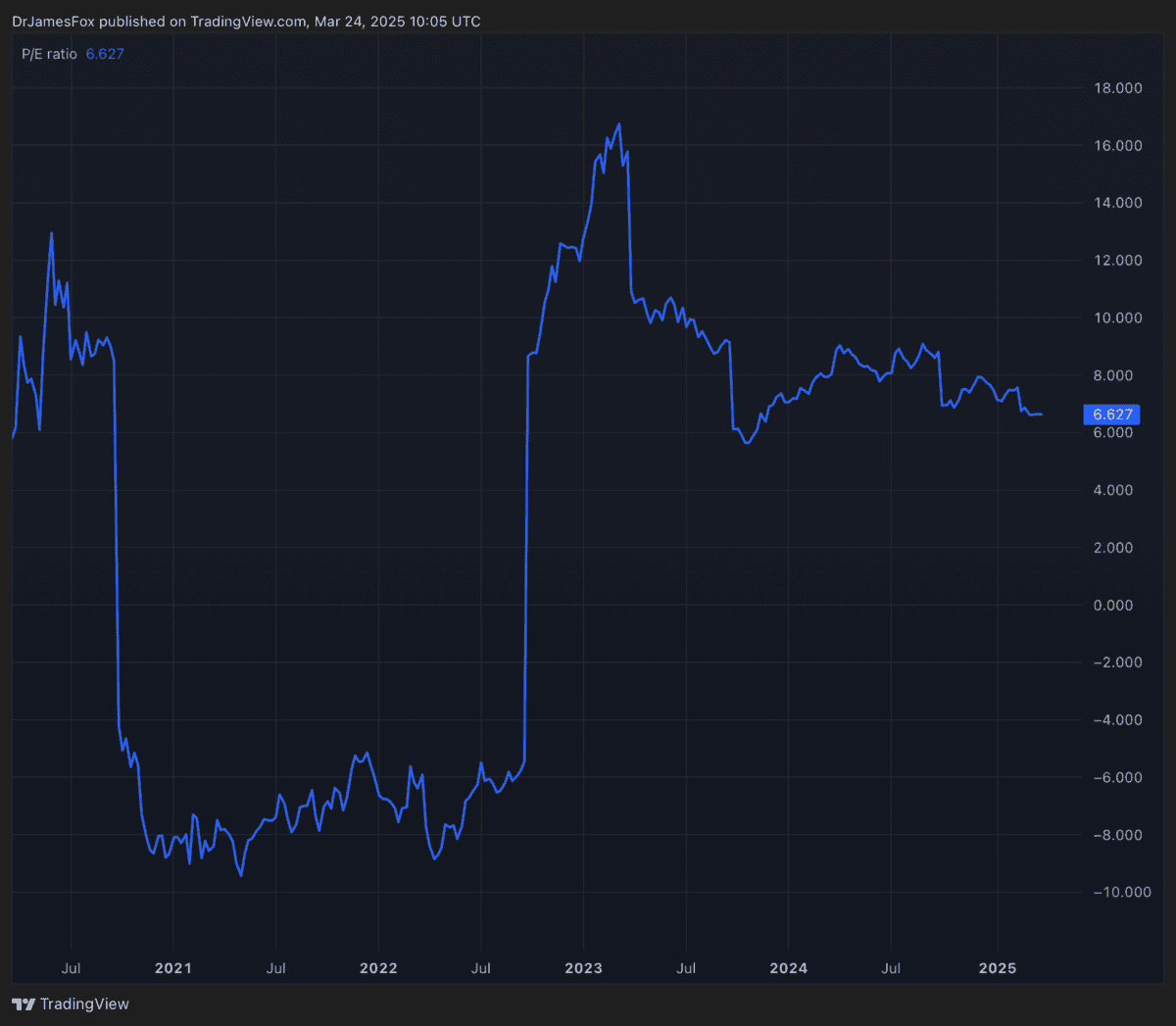Screen dimensions: 1176x1026
Task: Click the 0.000 price scale label
Action: [x=1118, y=606]
